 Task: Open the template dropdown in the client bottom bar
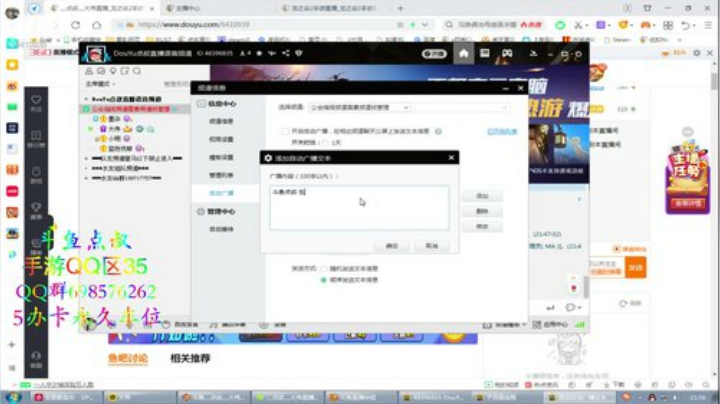click(x=505, y=325)
